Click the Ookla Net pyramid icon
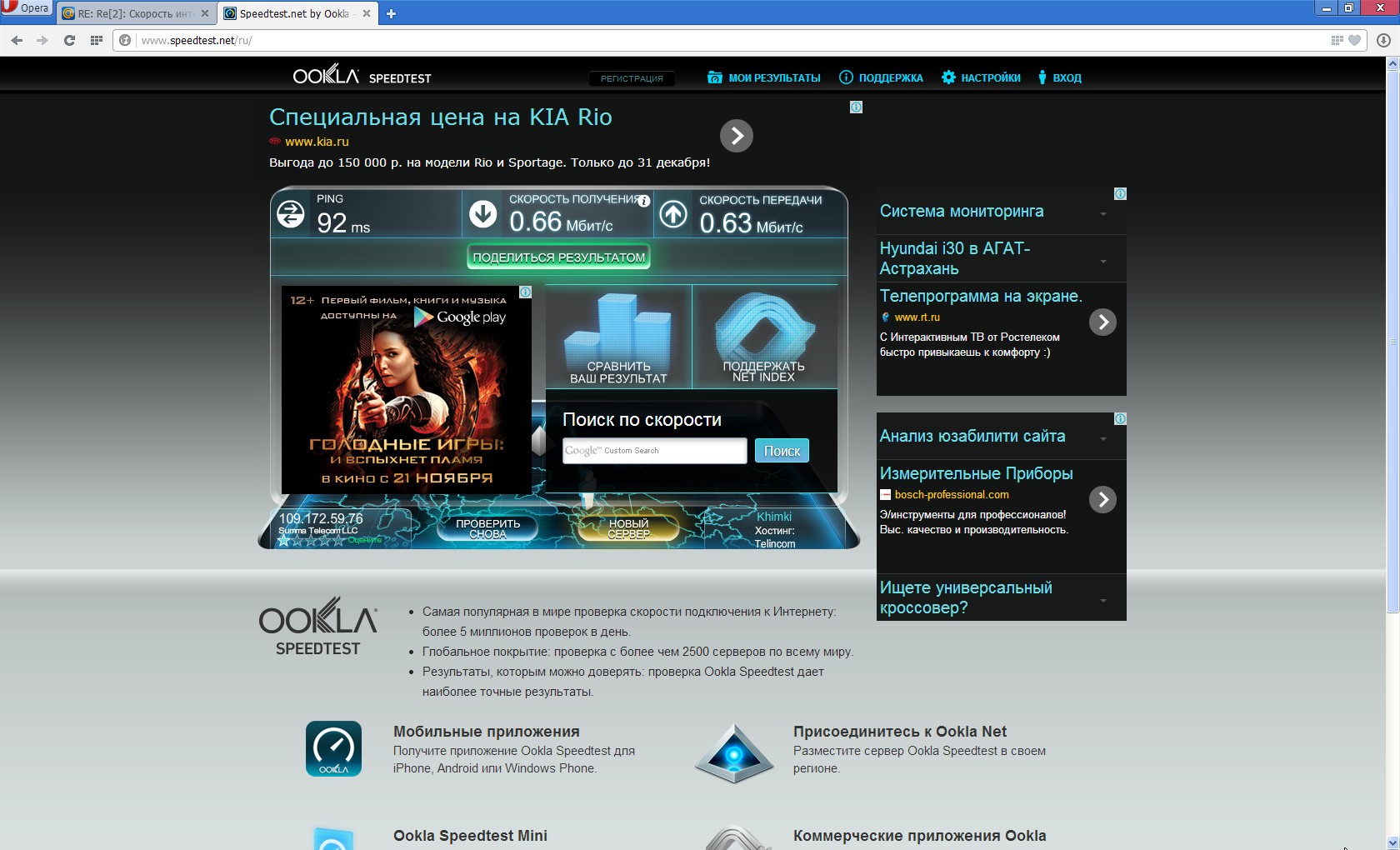1400x850 pixels. (734, 752)
